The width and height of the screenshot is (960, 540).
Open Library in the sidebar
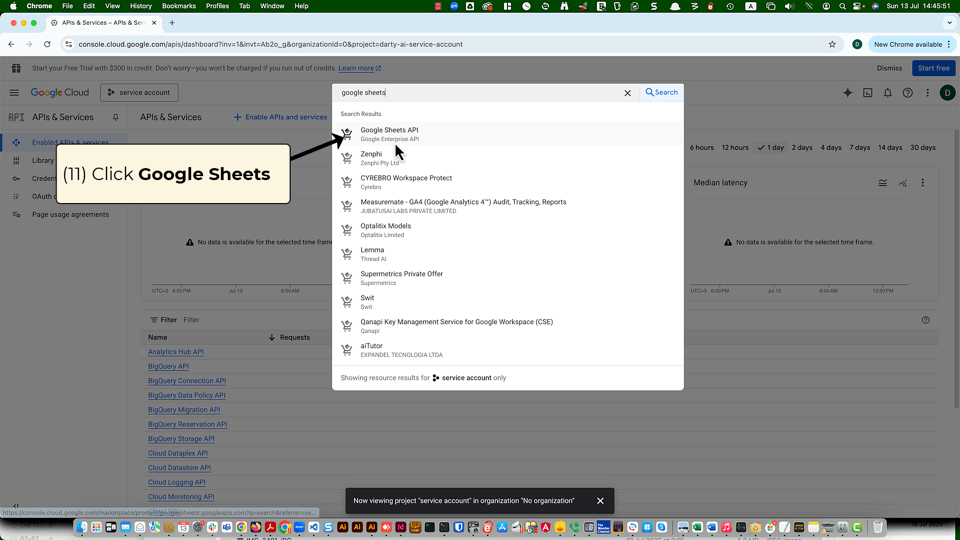(43, 160)
